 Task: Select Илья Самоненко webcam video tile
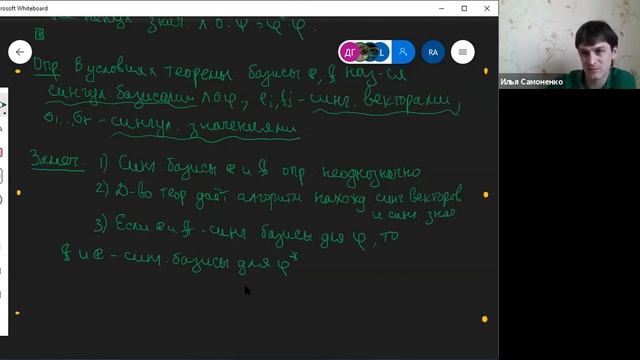coord(569,44)
